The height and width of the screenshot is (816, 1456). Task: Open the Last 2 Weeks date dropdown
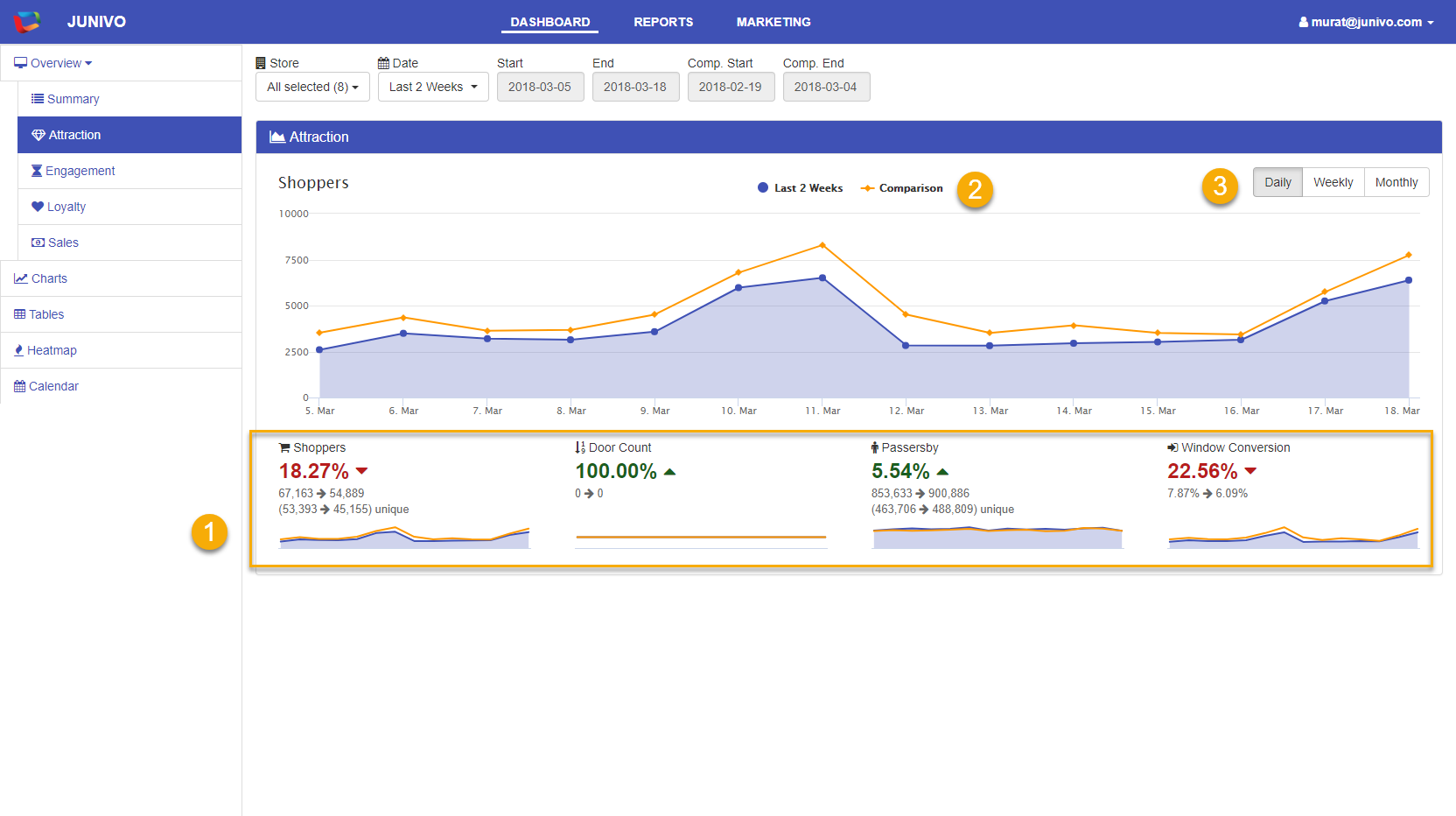[433, 87]
